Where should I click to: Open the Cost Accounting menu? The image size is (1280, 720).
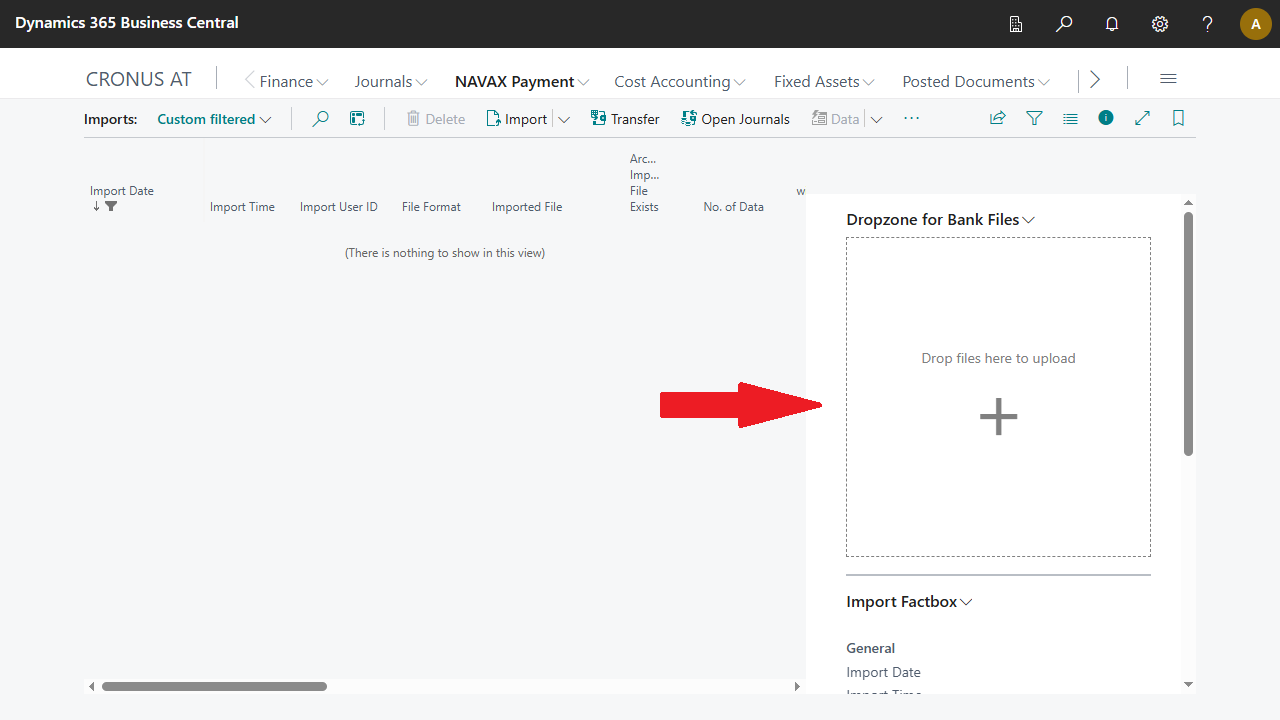[680, 82]
